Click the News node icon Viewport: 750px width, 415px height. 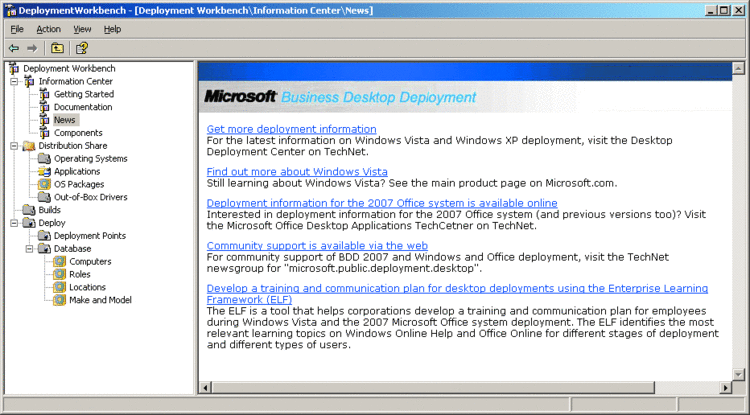pos(44,120)
